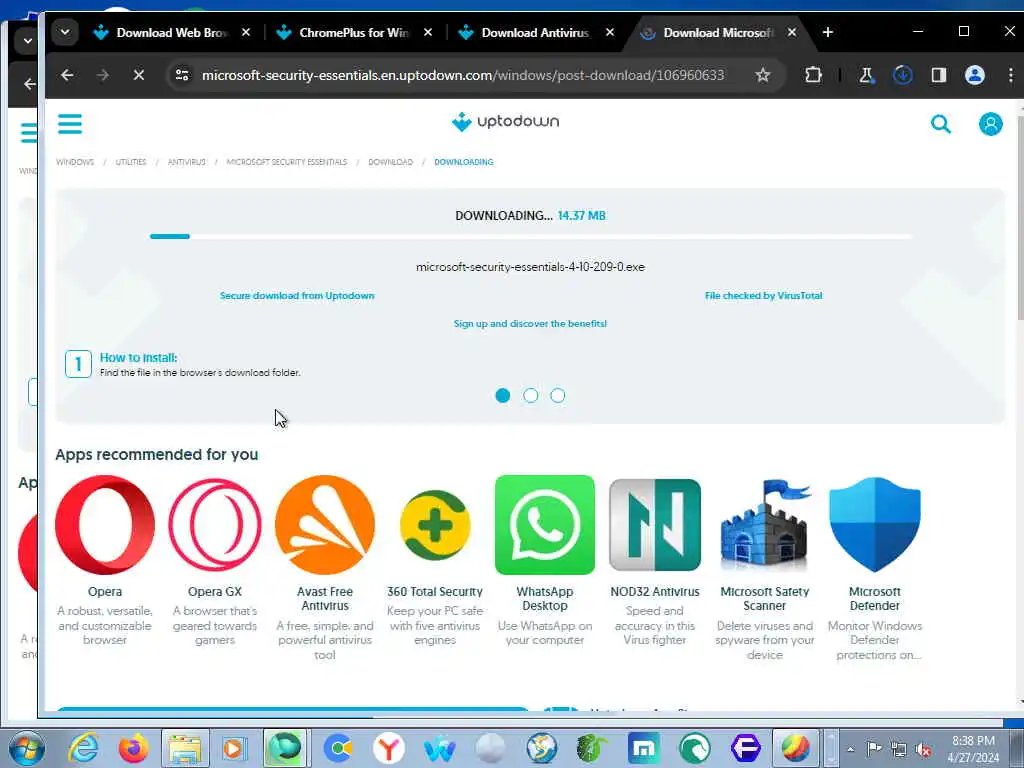Open a new browser tab
1024x768 pixels.
[827, 32]
